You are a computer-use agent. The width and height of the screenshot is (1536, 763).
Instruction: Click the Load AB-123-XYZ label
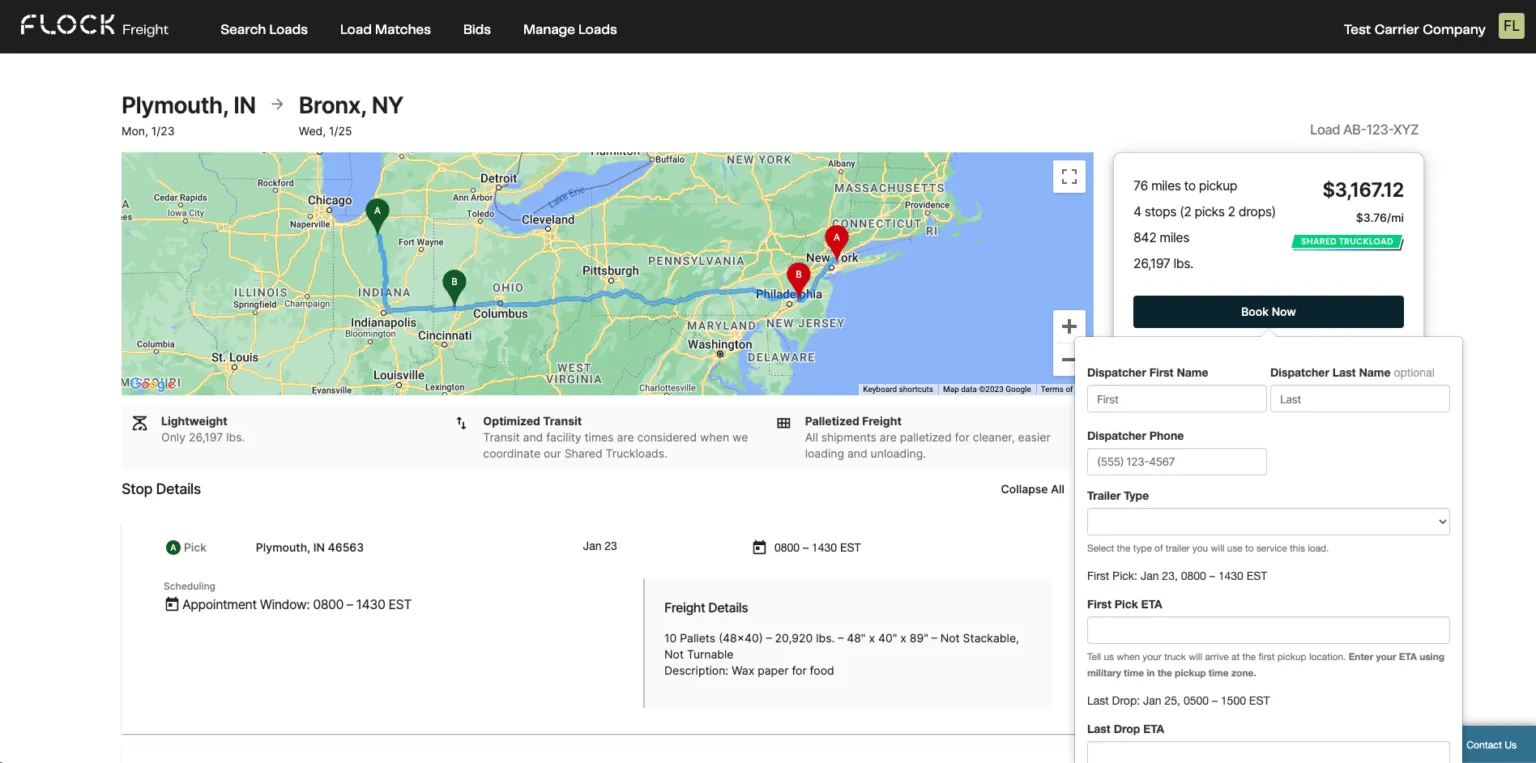point(1364,130)
